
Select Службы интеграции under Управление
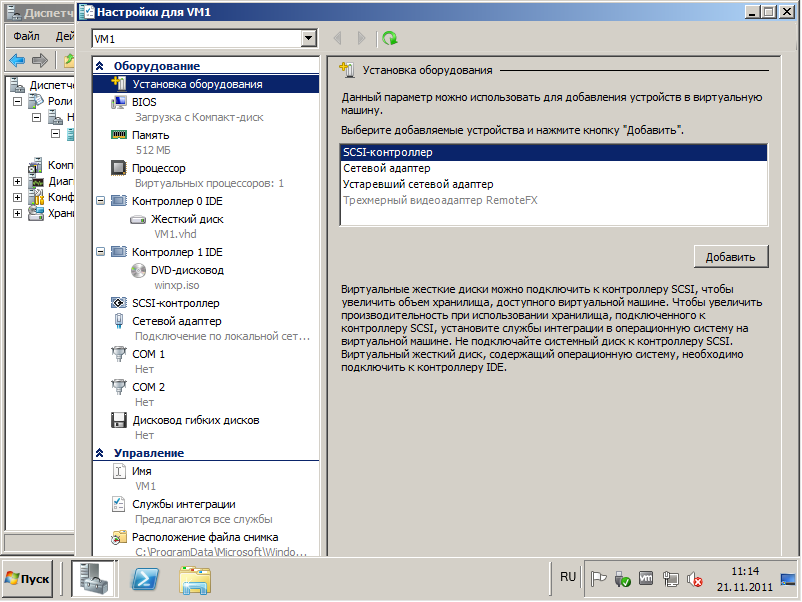click(184, 504)
